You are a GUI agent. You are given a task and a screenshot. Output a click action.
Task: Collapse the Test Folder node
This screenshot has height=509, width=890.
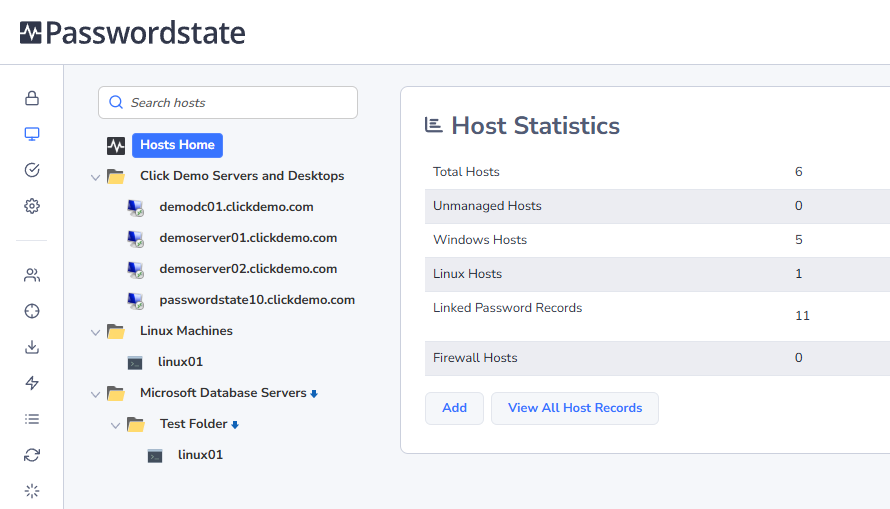(x=115, y=425)
